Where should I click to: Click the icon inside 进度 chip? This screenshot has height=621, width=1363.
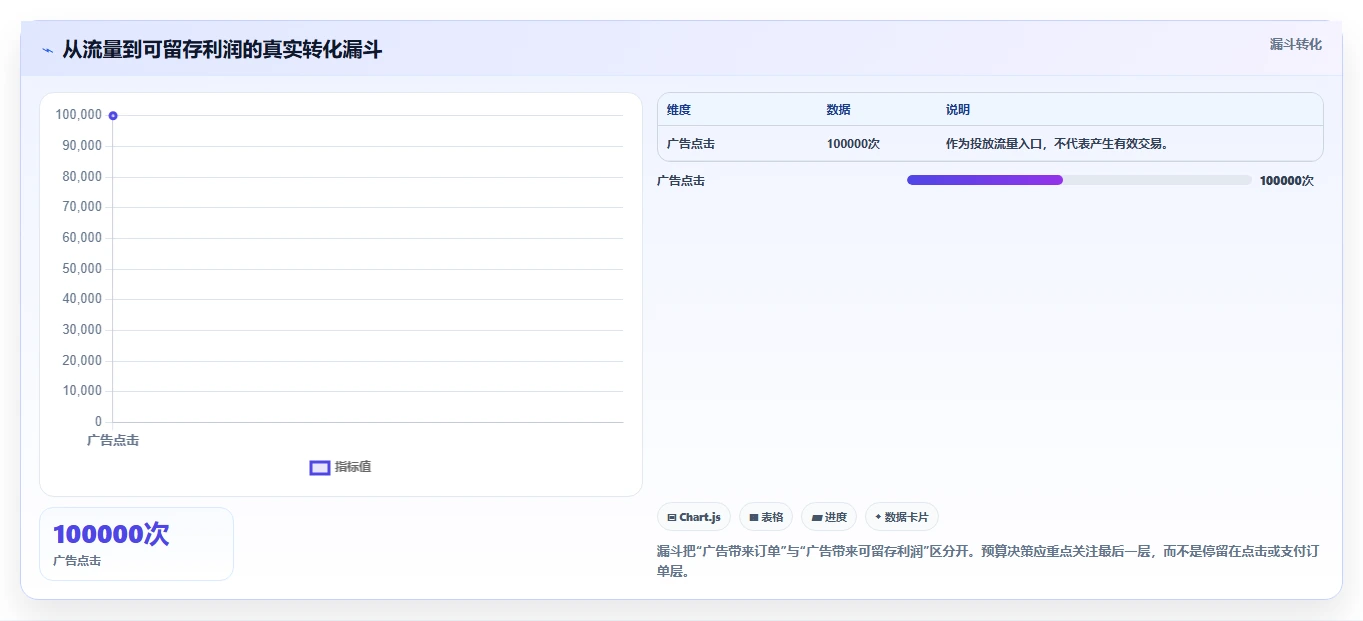pos(817,517)
